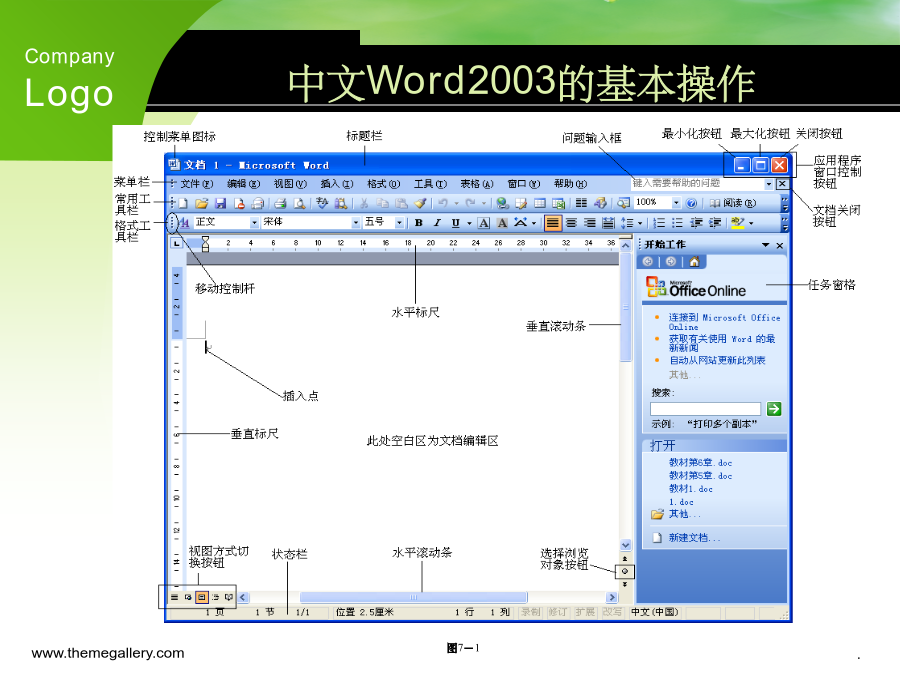Switch to Outline view button
The height and width of the screenshot is (675, 900).
coord(215,598)
